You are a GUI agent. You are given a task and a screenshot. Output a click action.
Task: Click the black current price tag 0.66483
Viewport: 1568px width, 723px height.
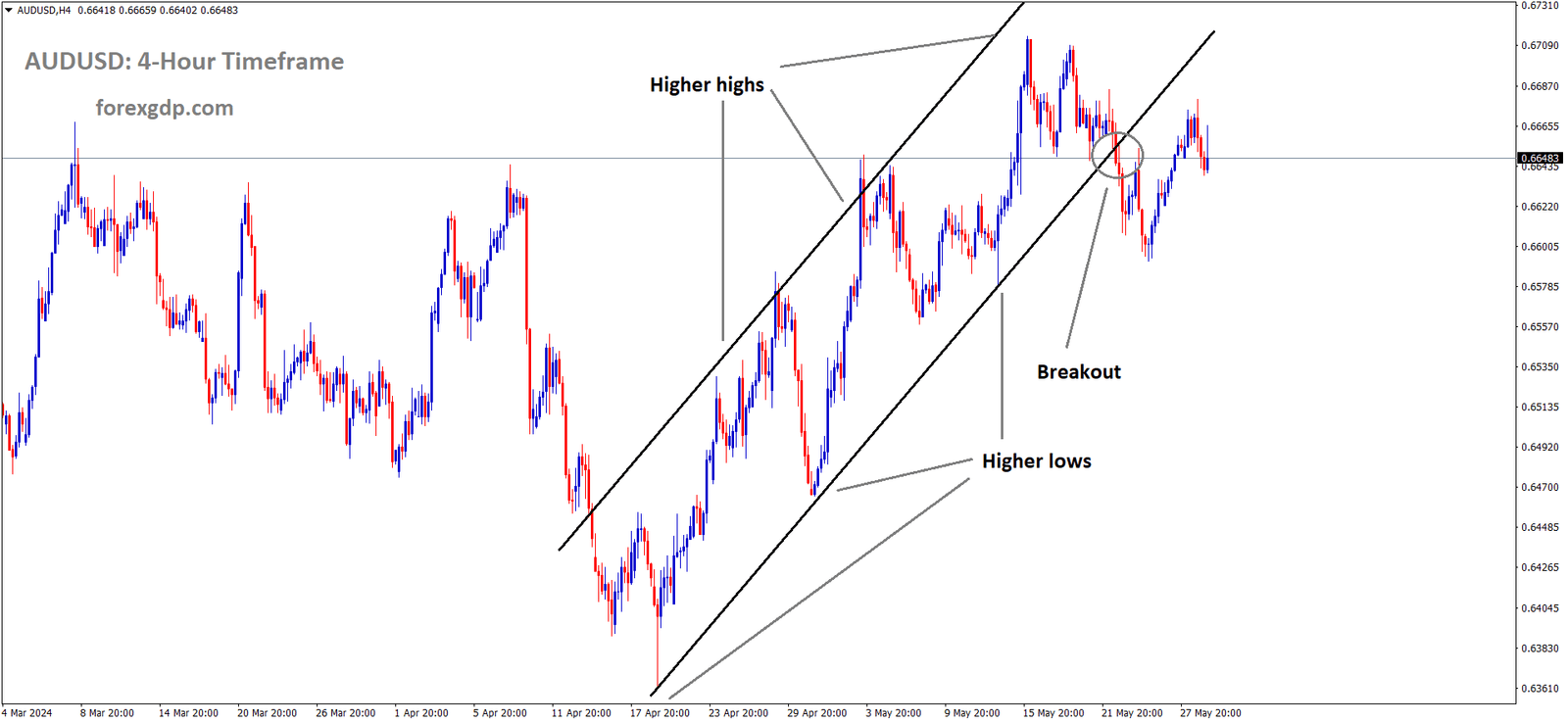1540,158
